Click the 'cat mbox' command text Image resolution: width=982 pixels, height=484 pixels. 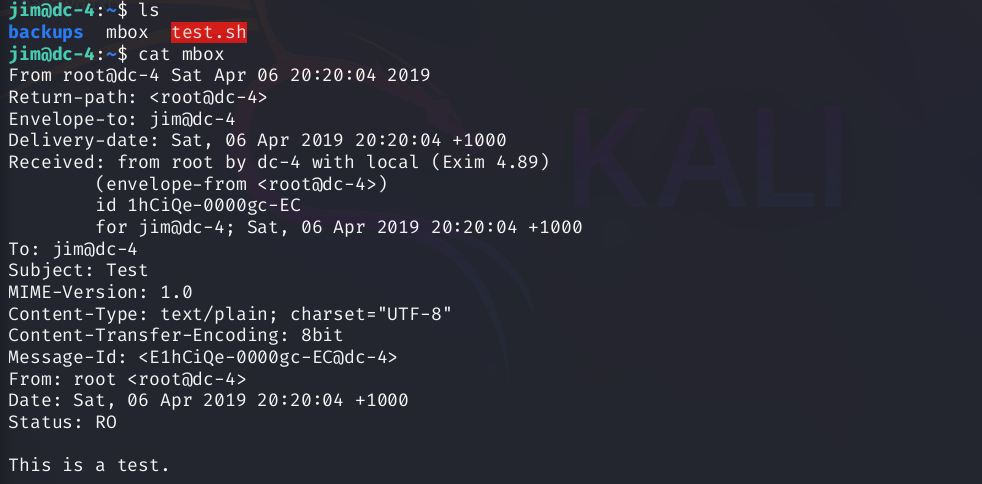pyautogui.click(x=181, y=53)
